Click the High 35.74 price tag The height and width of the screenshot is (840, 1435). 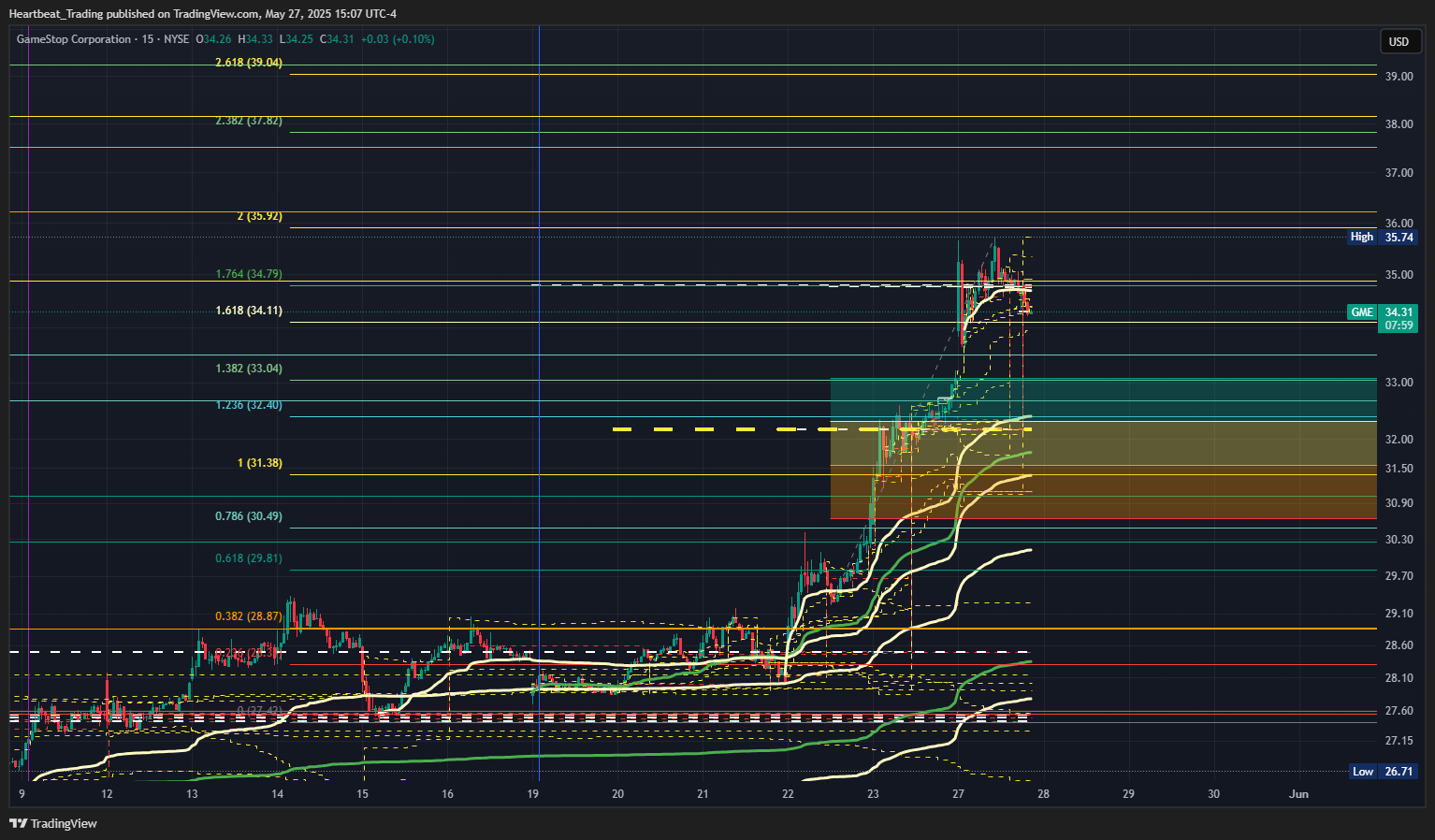click(x=1383, y=238)
